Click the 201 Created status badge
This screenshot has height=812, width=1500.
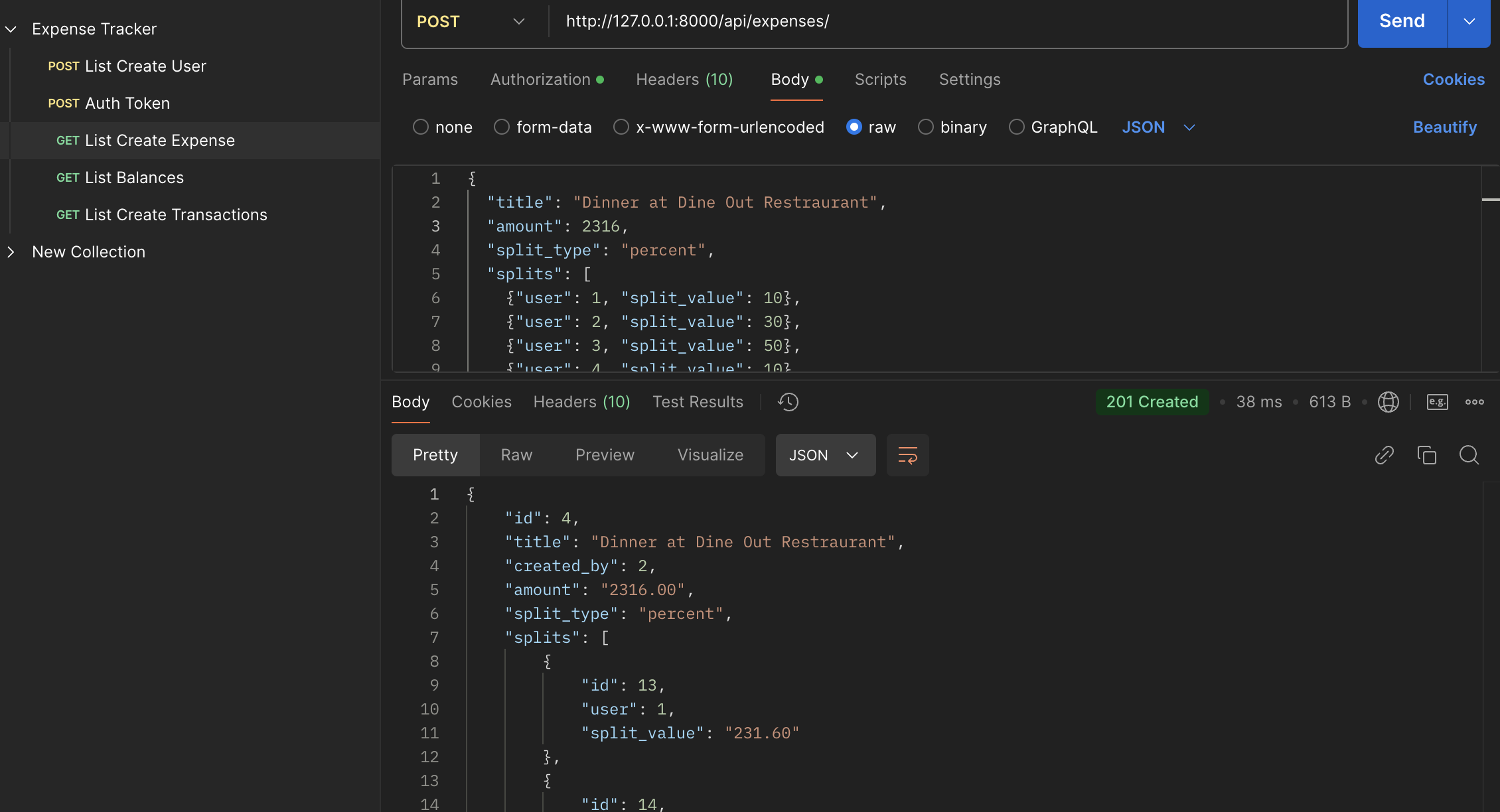tap(1152, 402)
